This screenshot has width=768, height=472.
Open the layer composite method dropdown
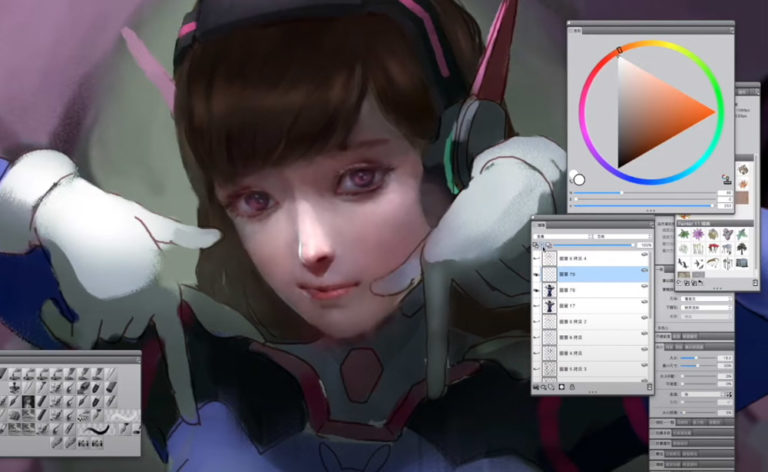click(x=563, y=236)
